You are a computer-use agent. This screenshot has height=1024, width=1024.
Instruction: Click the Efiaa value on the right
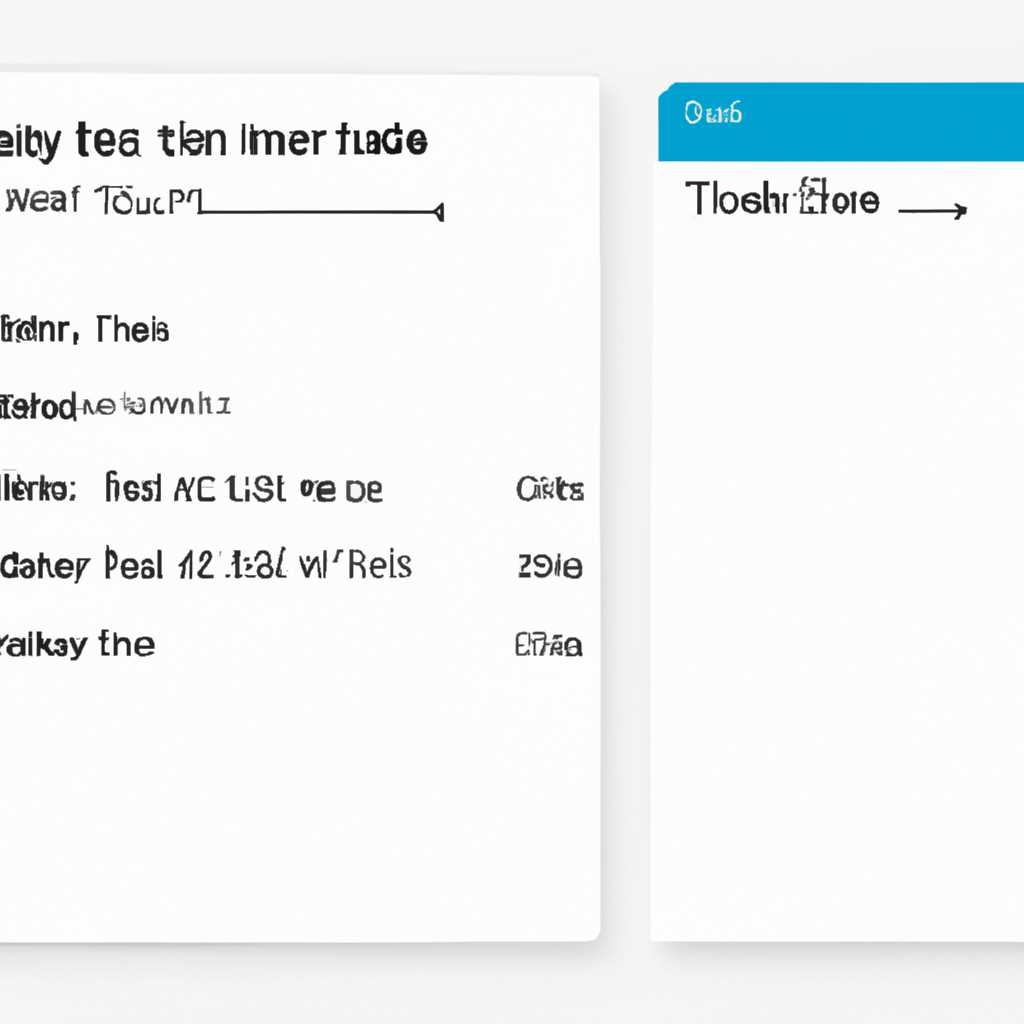(548, 645)
